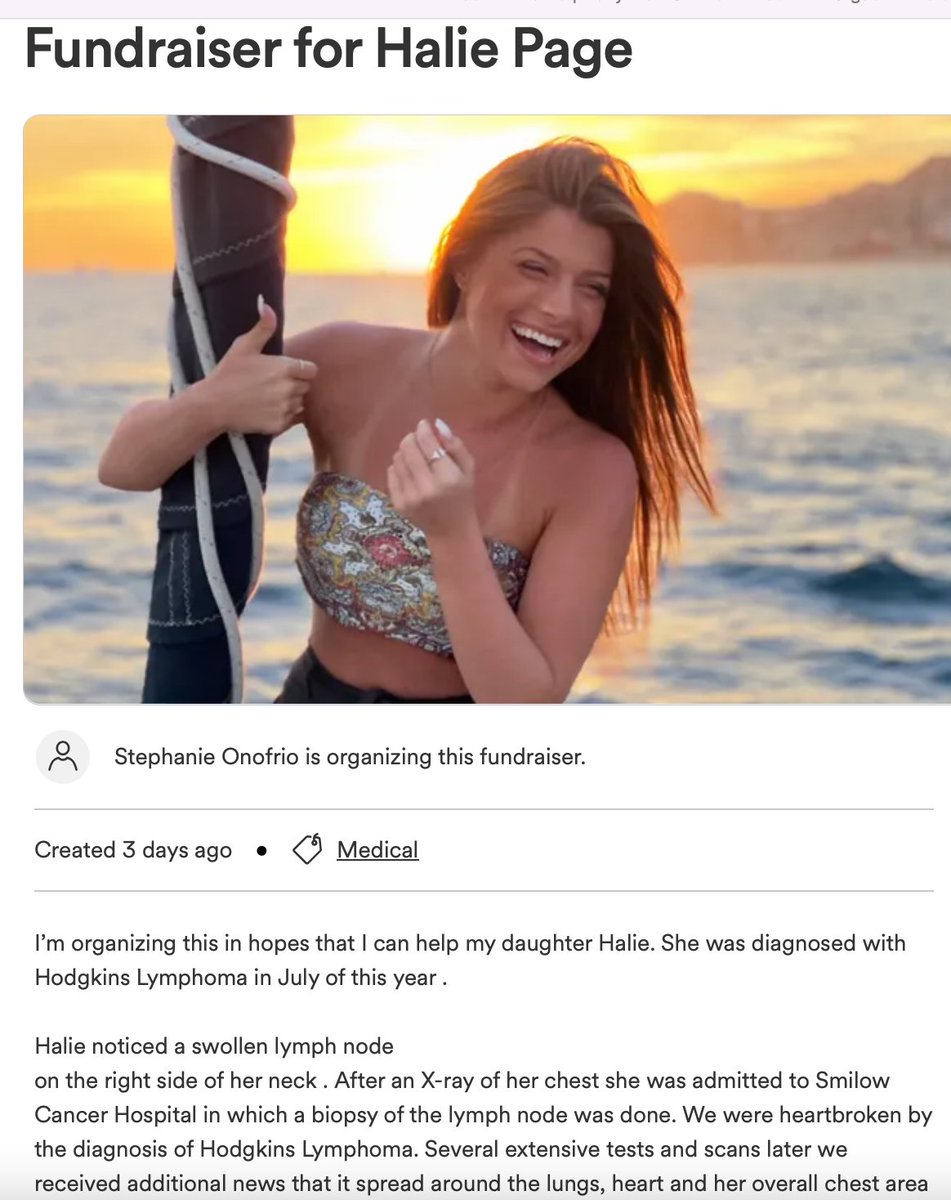951x1200 pixels.
Task: Click the story's opening paragraph text
Action: (470, 960)
